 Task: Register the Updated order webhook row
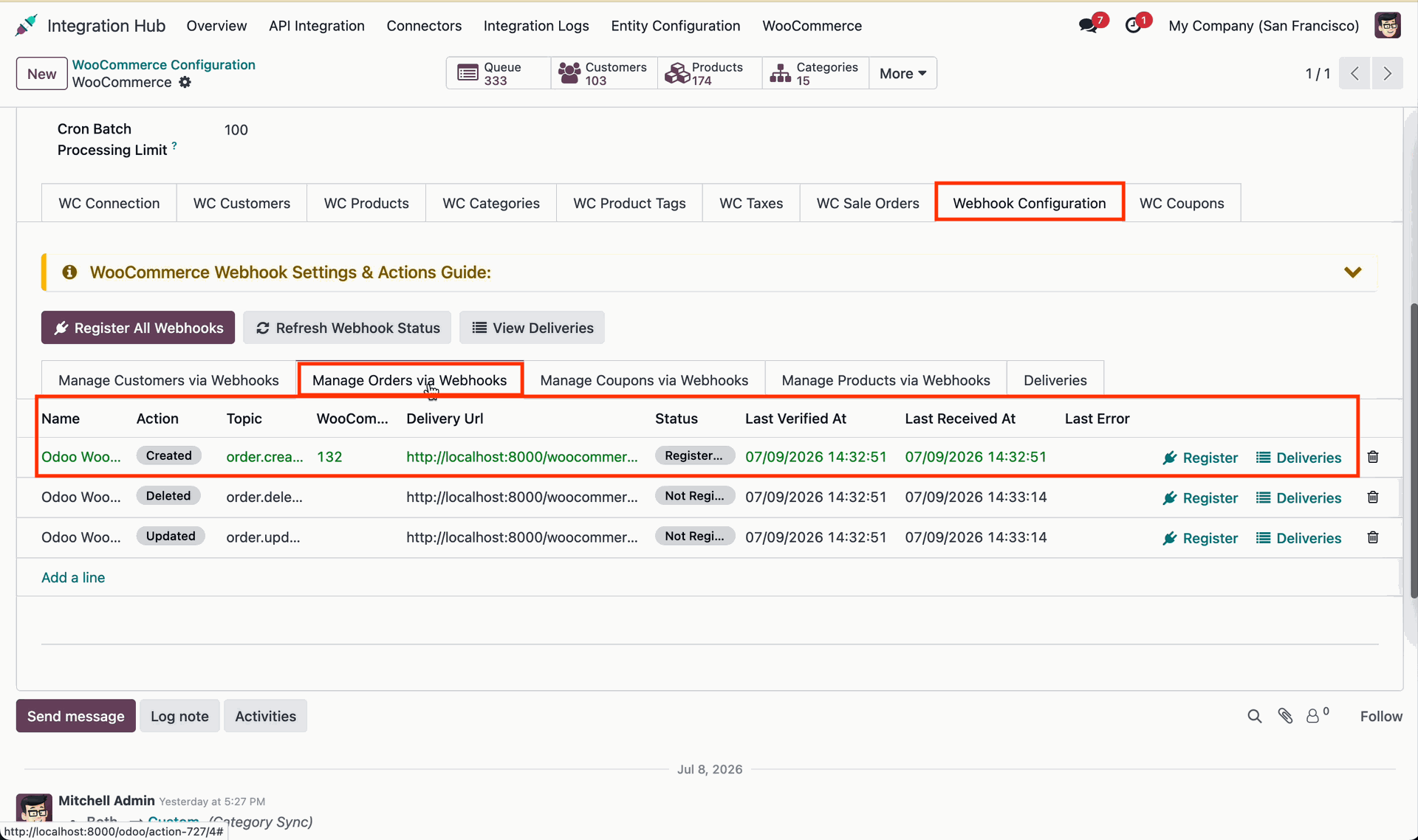(1200, 538)
